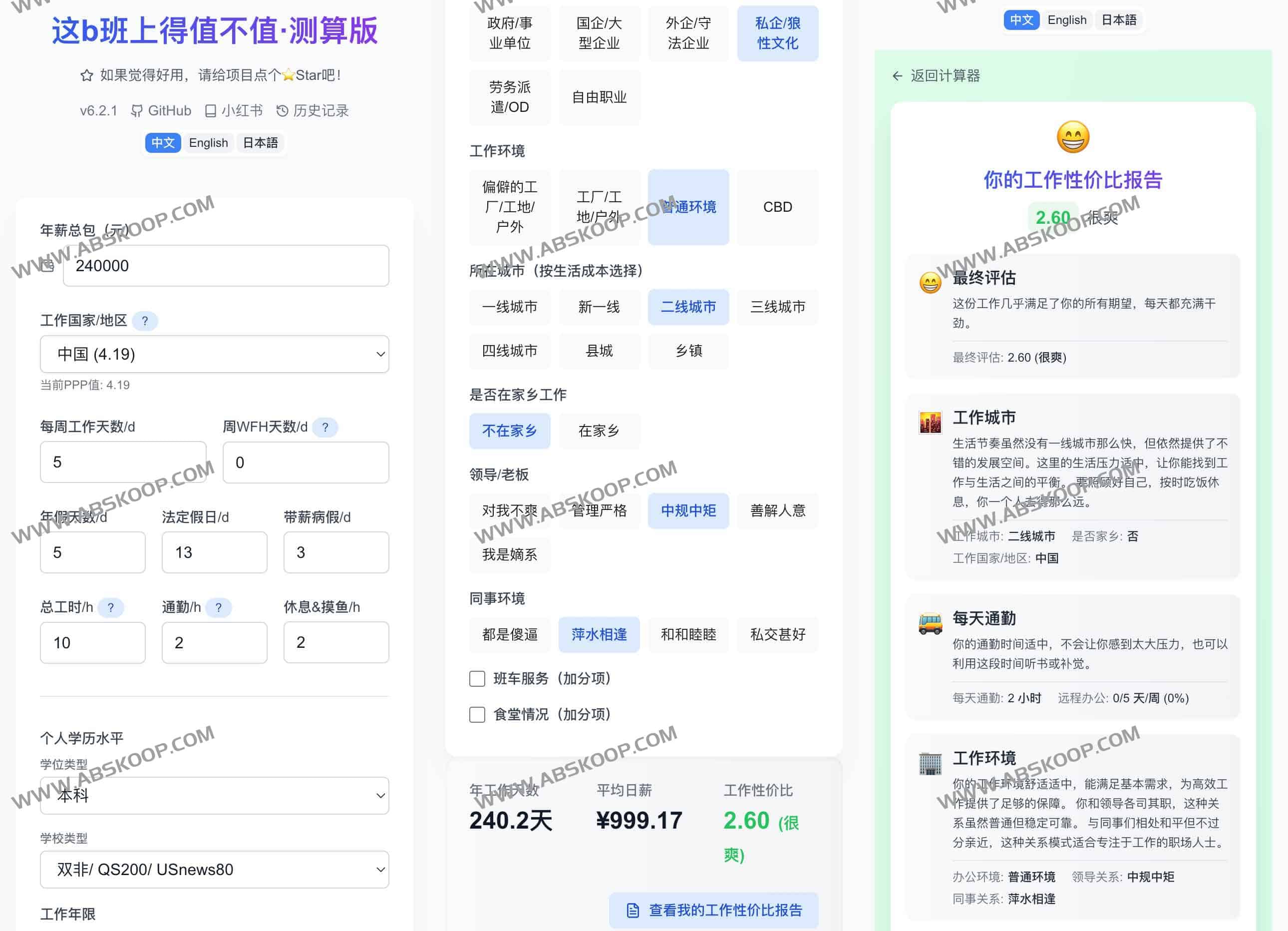The width and height of the screenshot is (1288, 931).
Task: Open the 中国 (4.19) country dropdown
Action: [214, 355]
